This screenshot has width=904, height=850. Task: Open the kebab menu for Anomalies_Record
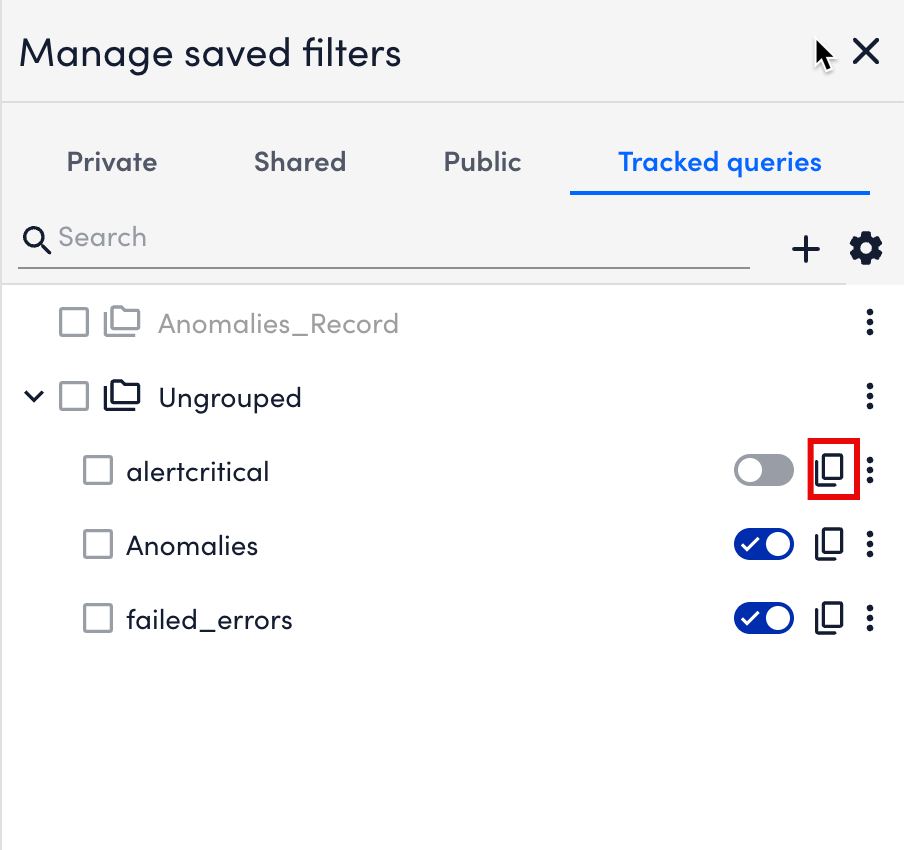point(869,322)
